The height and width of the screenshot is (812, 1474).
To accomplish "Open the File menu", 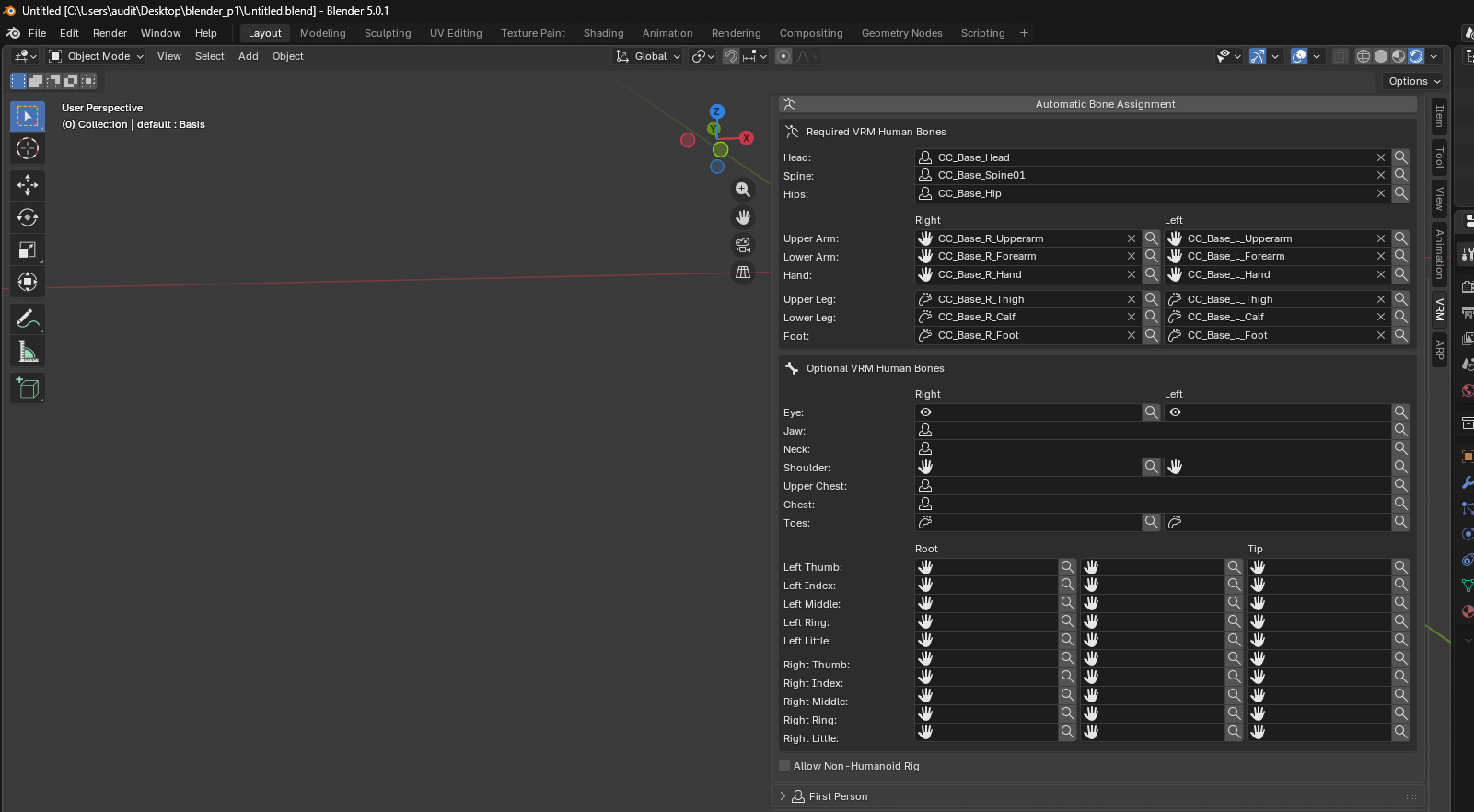I will pos(38,33).
